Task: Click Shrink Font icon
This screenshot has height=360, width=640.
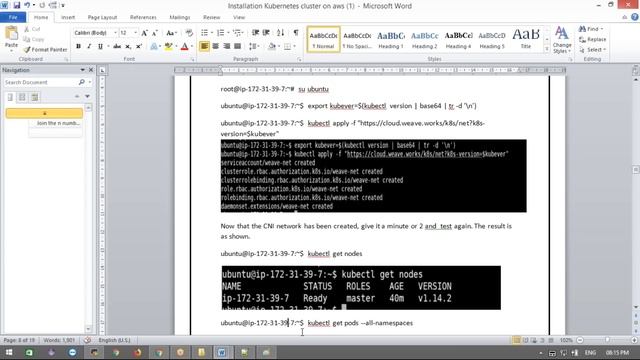Action: pos(155,33)
